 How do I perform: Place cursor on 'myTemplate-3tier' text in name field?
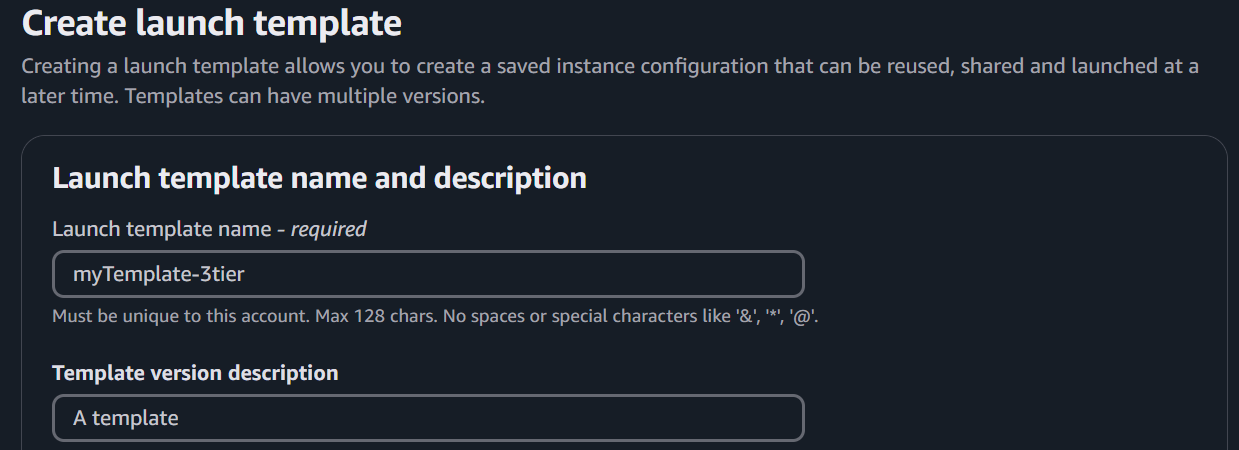159,274
